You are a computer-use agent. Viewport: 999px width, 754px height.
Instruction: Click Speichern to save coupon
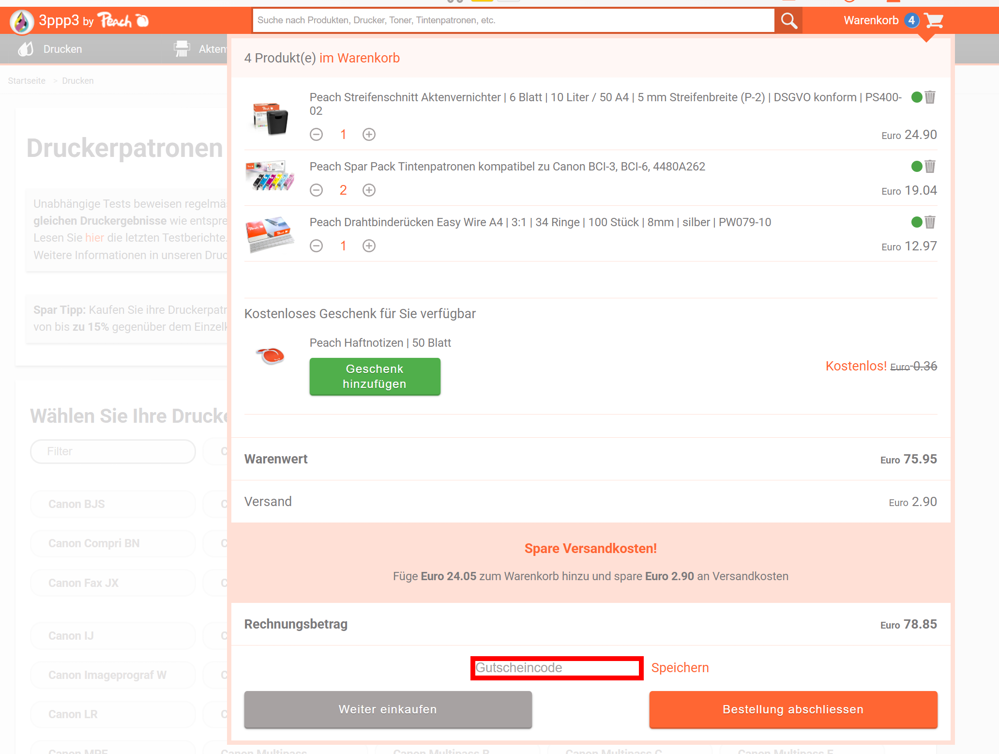point(680,668)
